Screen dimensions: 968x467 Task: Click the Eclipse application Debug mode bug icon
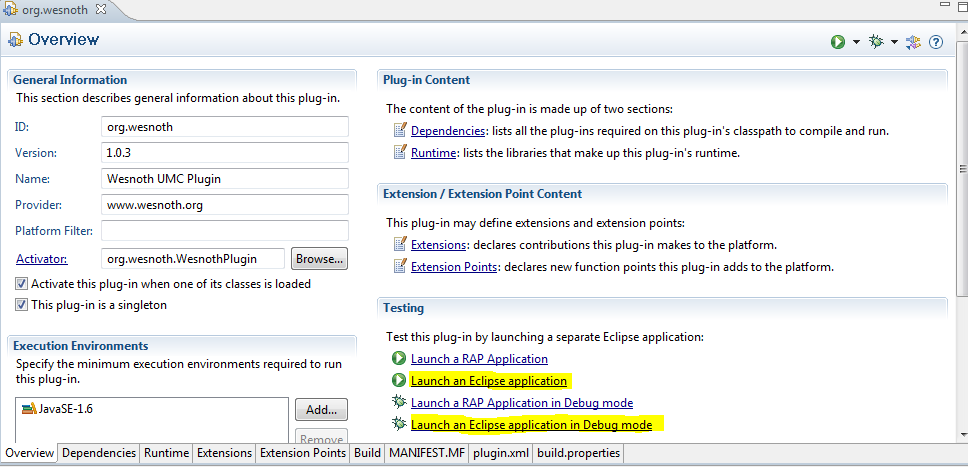[398, 424]
